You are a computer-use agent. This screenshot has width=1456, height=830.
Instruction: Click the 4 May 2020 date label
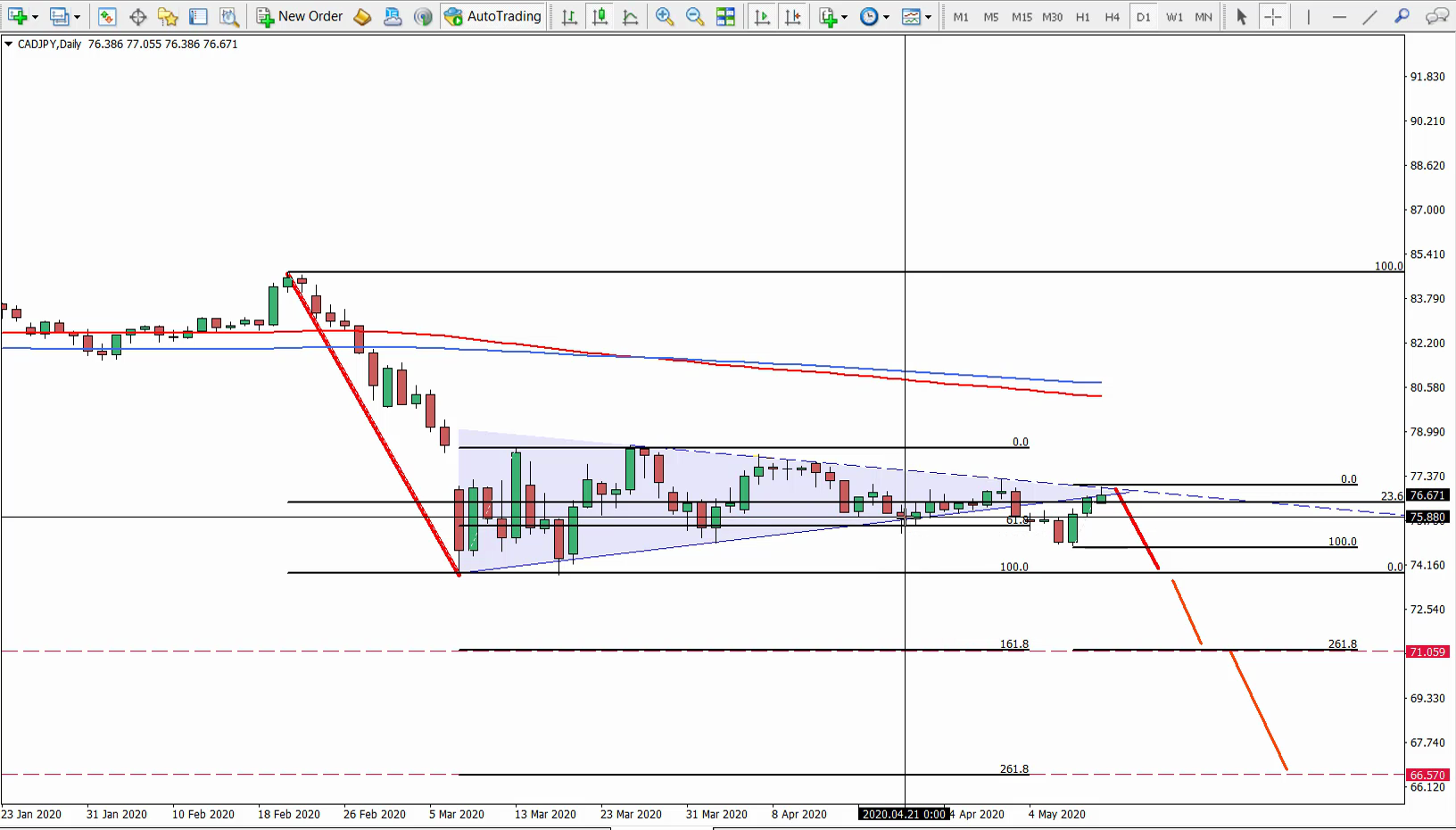coord(1057,814)
